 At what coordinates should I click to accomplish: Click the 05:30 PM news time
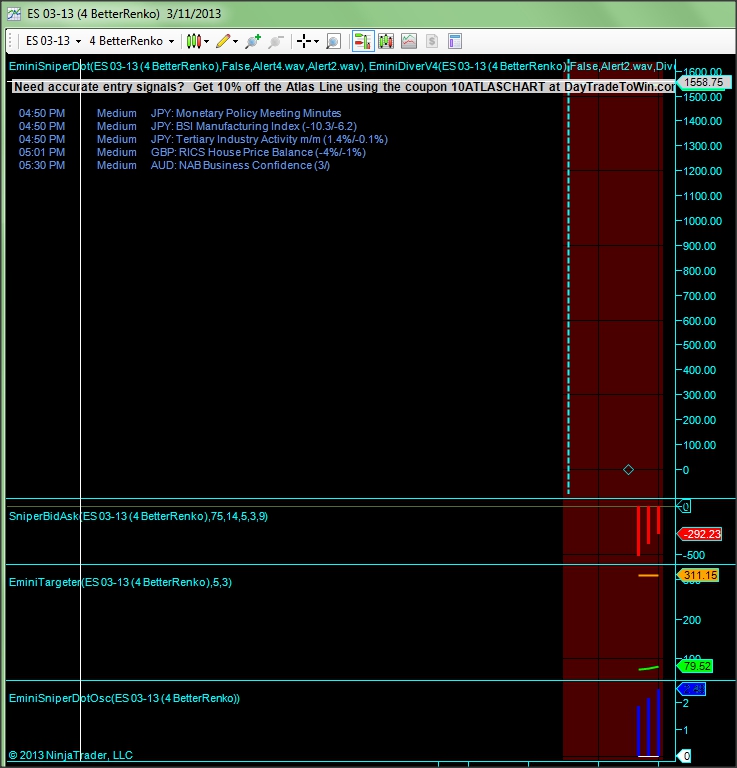(42, 165)
